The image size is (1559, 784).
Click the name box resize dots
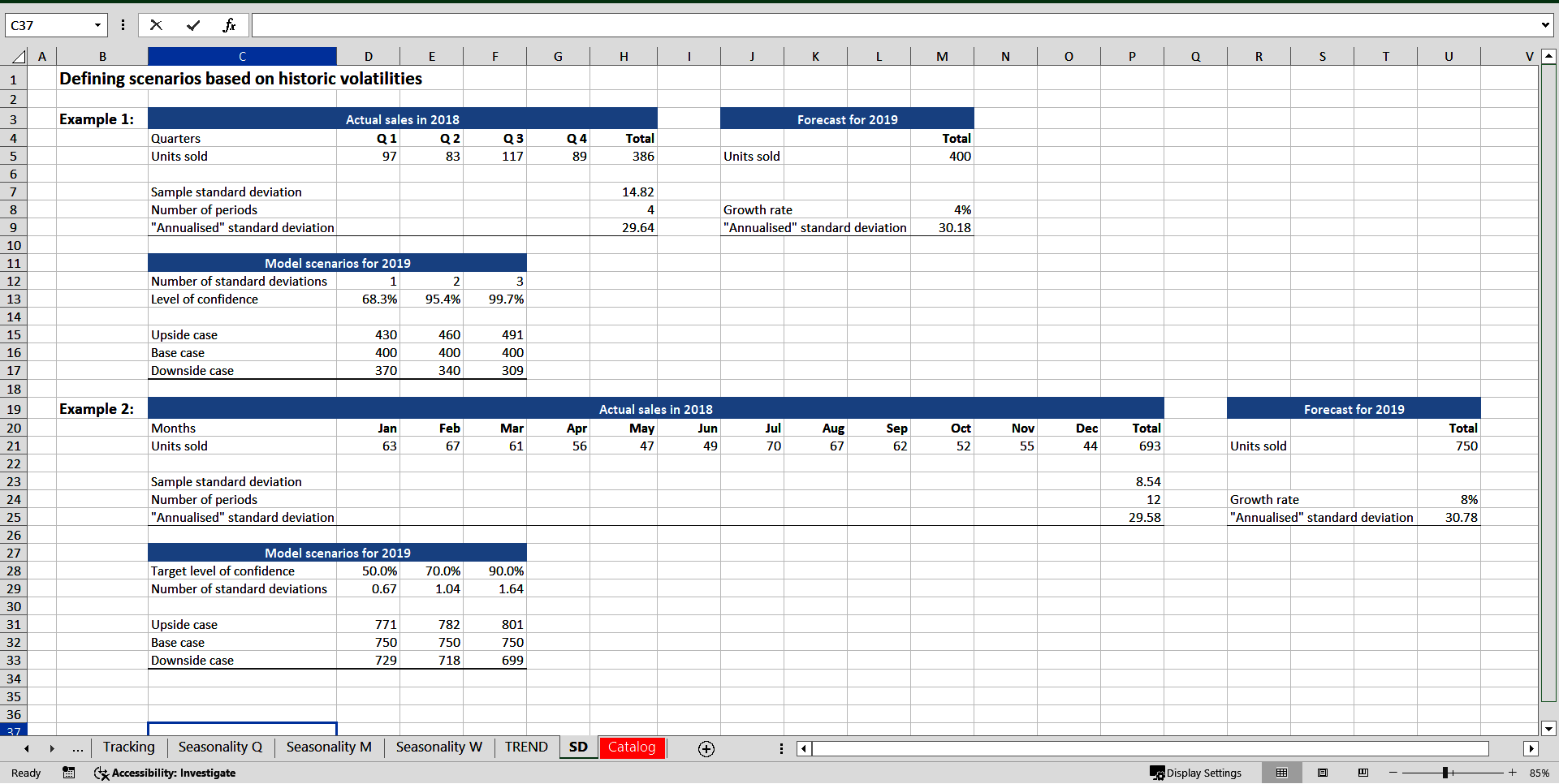pos(123,25)
